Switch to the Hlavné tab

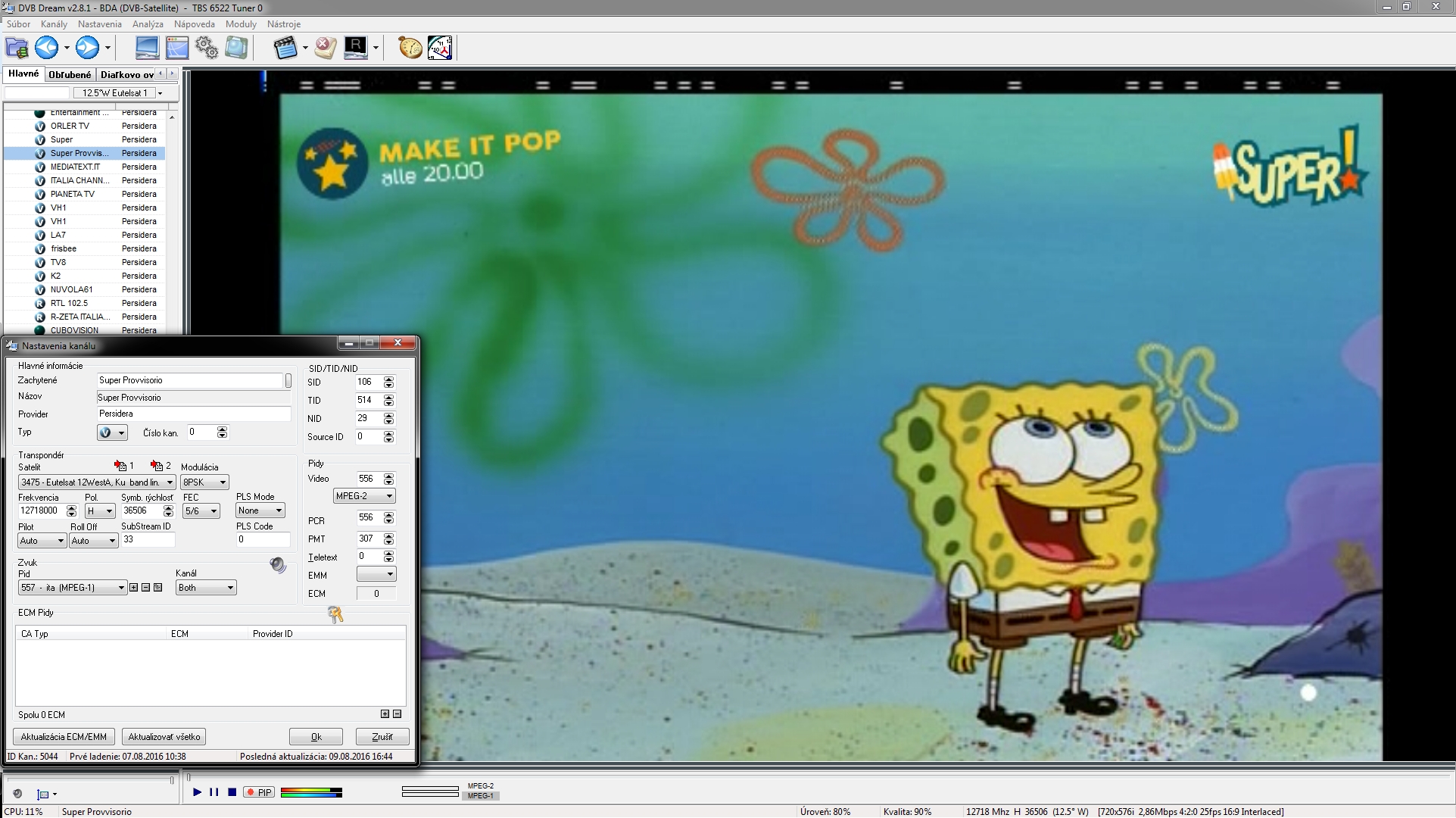click(23, 73)
